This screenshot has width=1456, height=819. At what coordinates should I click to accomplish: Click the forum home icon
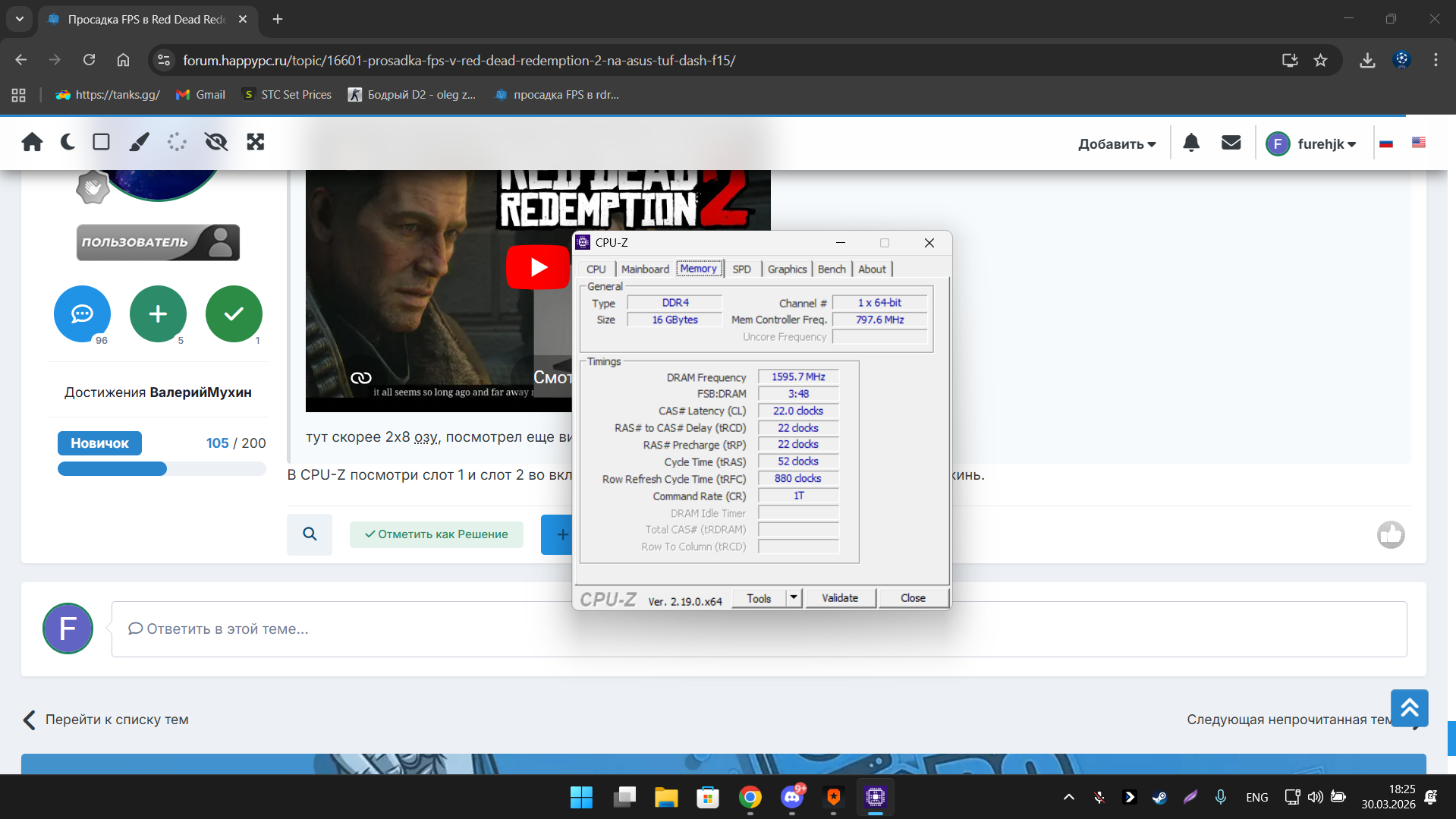point(32,142)
